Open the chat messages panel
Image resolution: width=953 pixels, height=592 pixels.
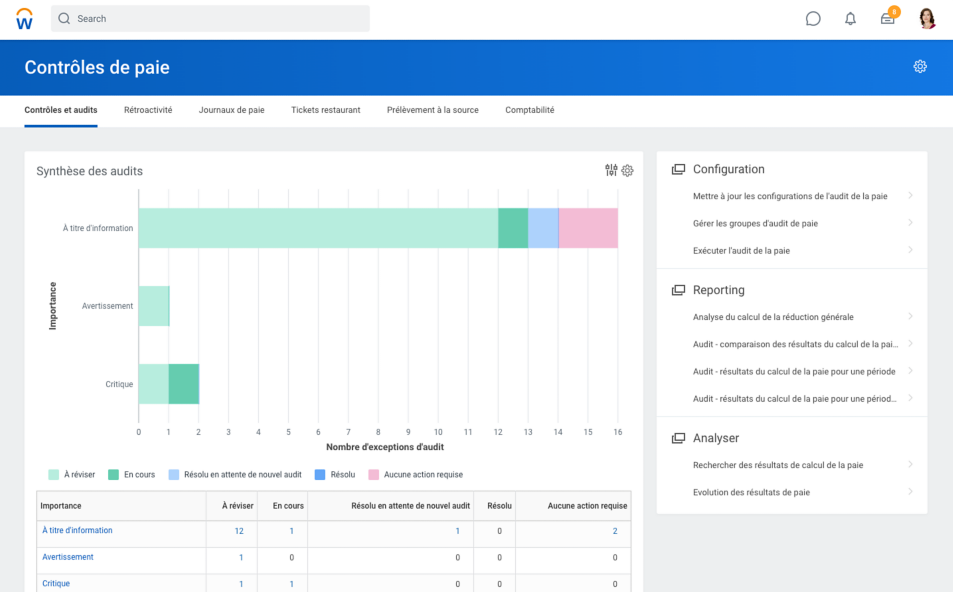pyautogui.click(x=813, y=18)
